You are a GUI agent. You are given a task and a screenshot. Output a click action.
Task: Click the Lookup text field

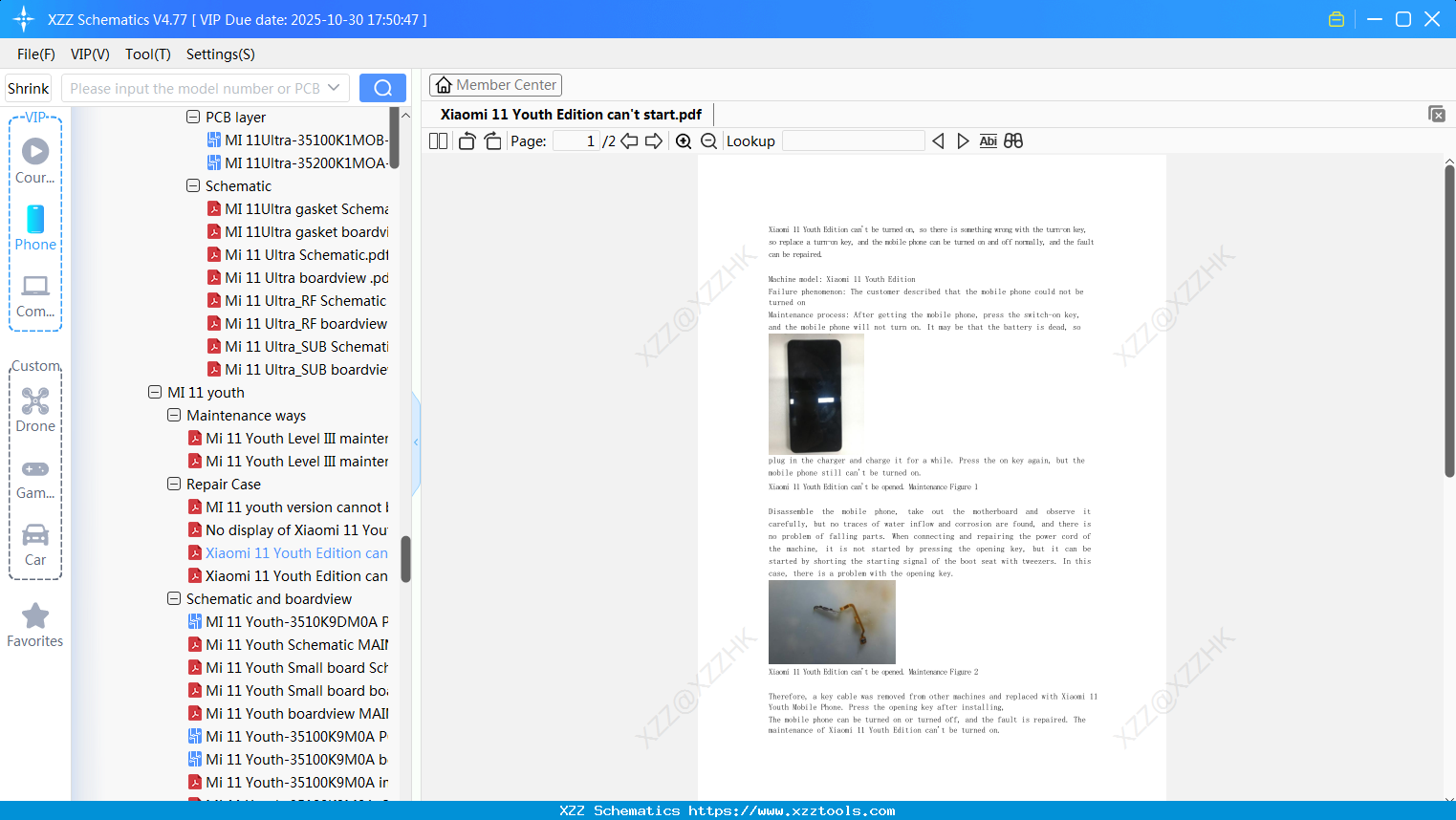[853, 141]
